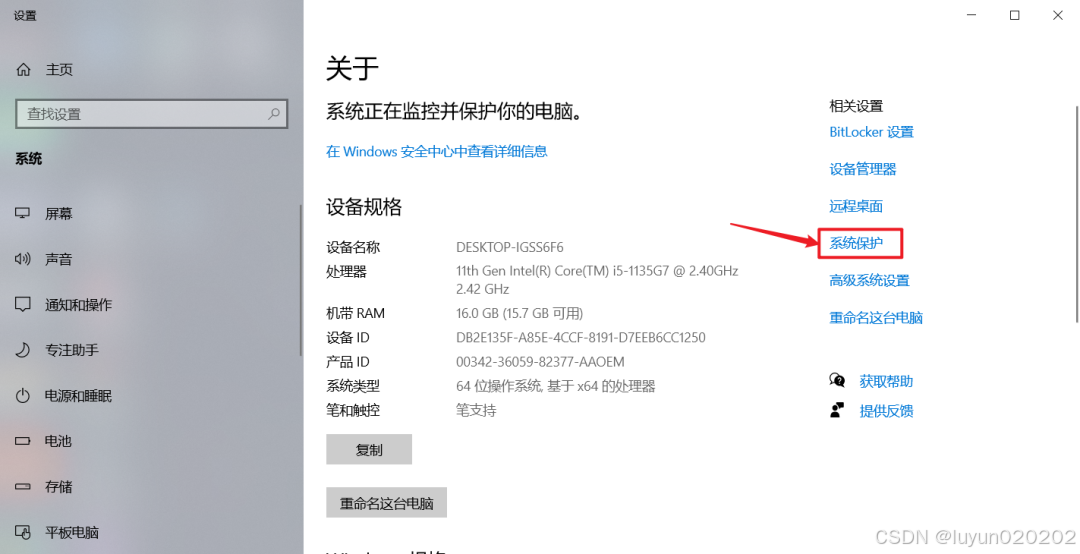
Task: Click the search magnifier icon in 查找设置
Action: tap(273, 114)
